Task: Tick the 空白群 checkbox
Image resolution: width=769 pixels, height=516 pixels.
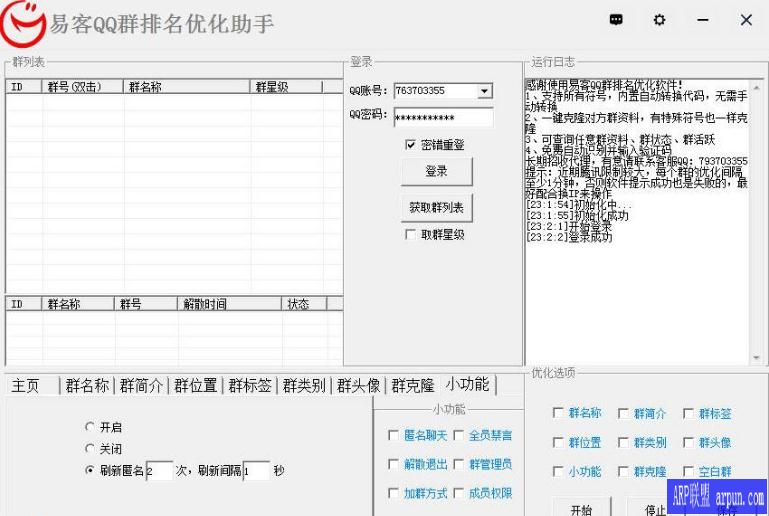Action: 688,471
